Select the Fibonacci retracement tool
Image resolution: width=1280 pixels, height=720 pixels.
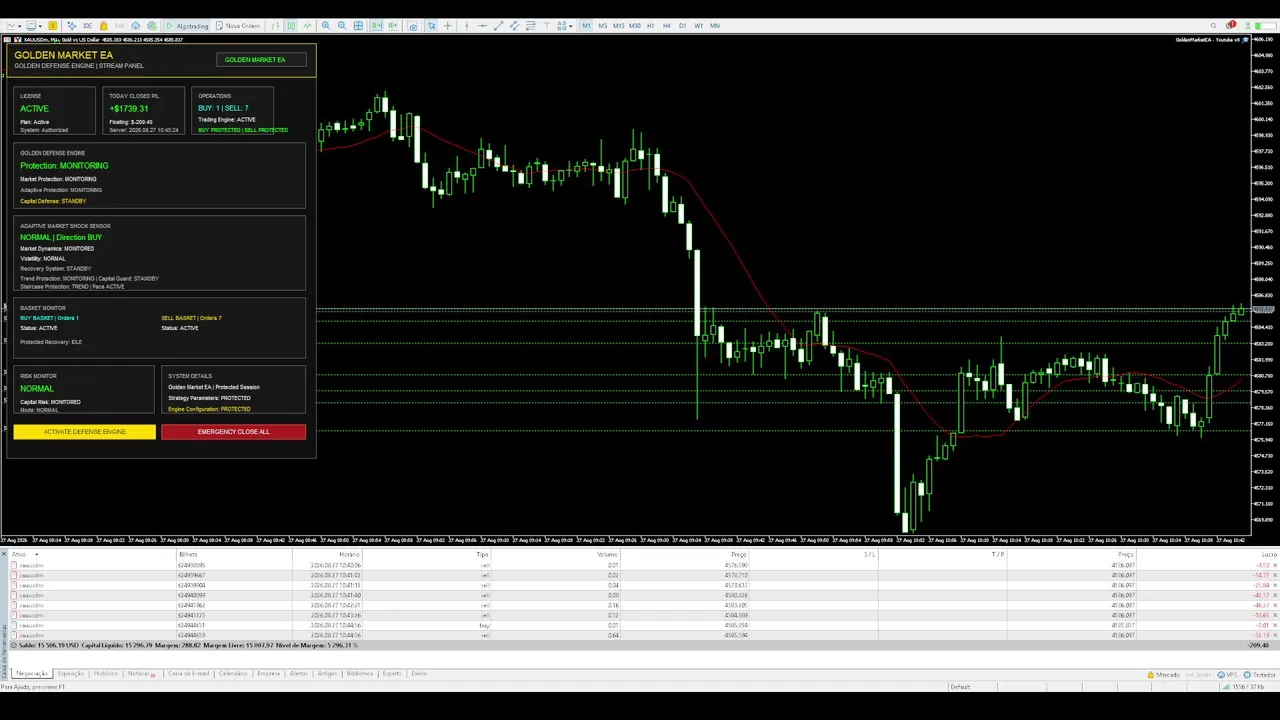pyautogui.click(x=529, y=25)
